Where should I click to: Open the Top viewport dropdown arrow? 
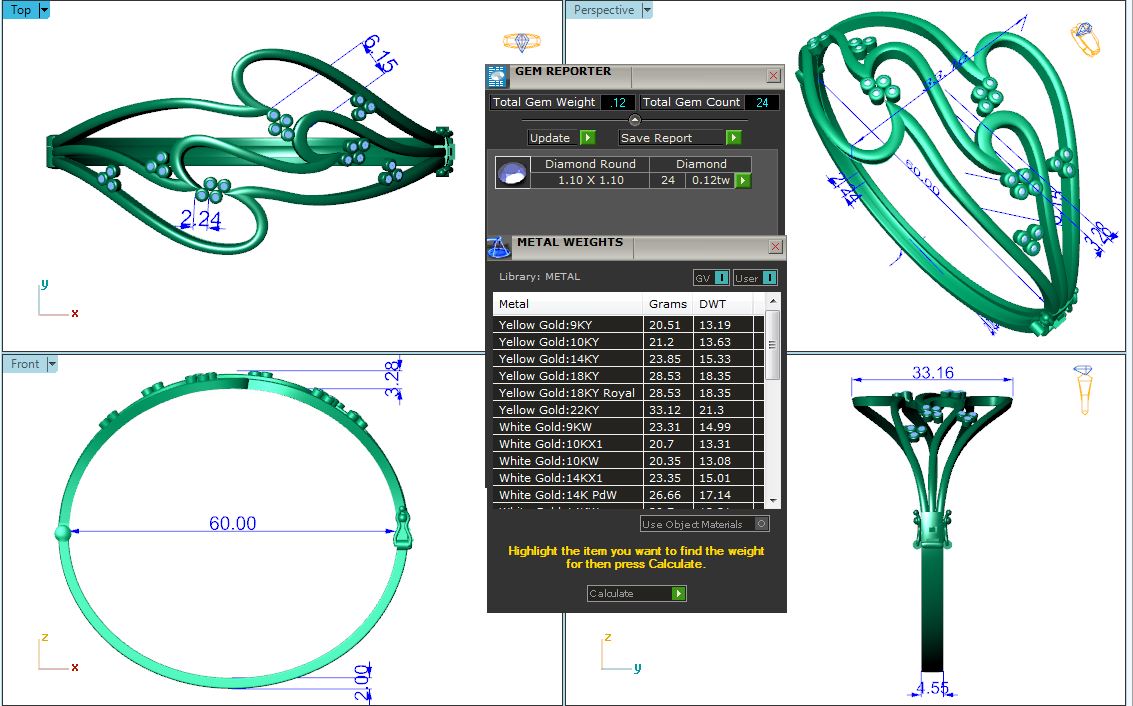tap(44, 10)
